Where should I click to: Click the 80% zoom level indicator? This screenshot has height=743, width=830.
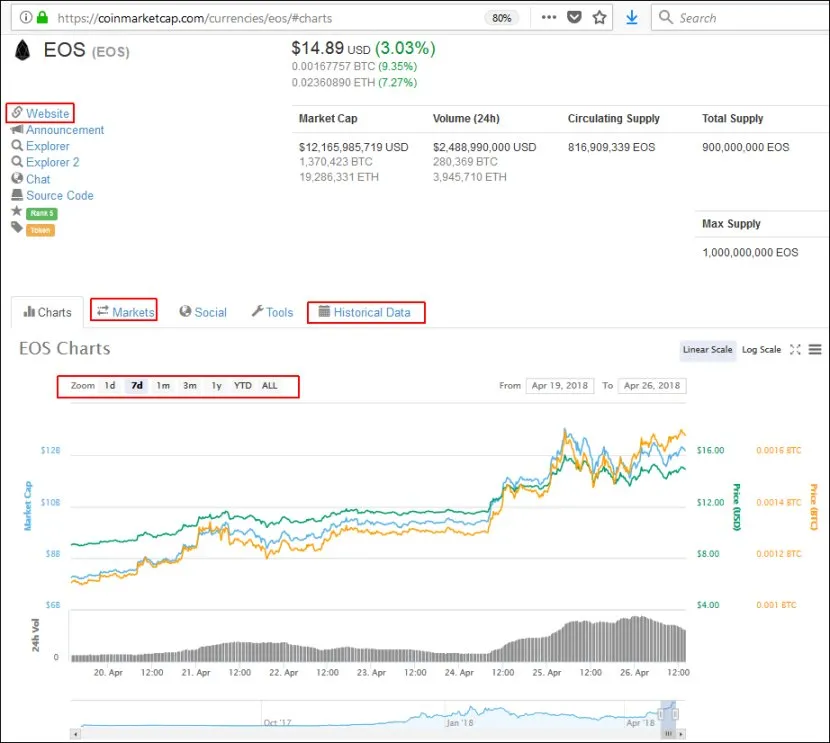point(501,18)
